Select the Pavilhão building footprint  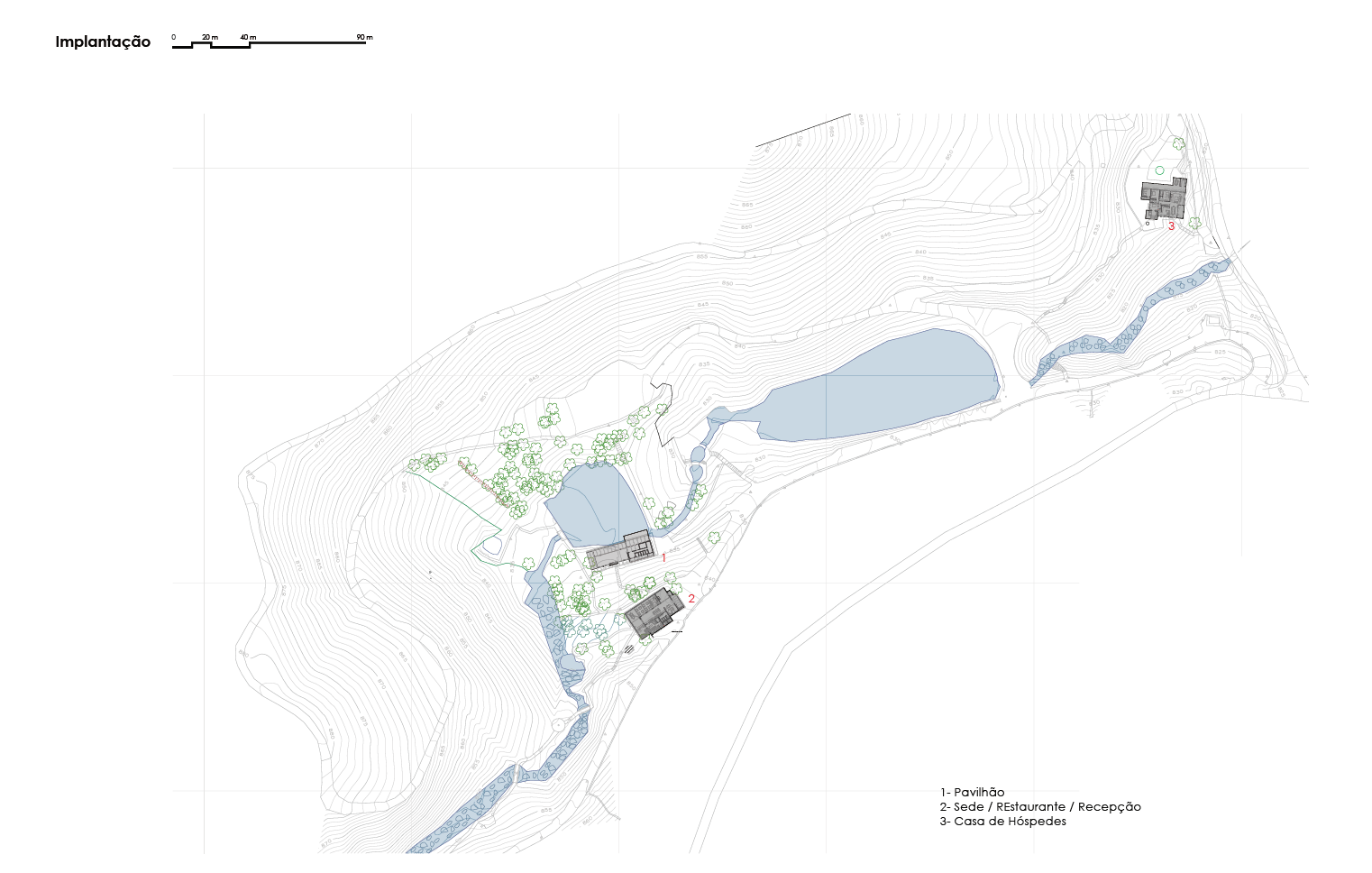619,550
